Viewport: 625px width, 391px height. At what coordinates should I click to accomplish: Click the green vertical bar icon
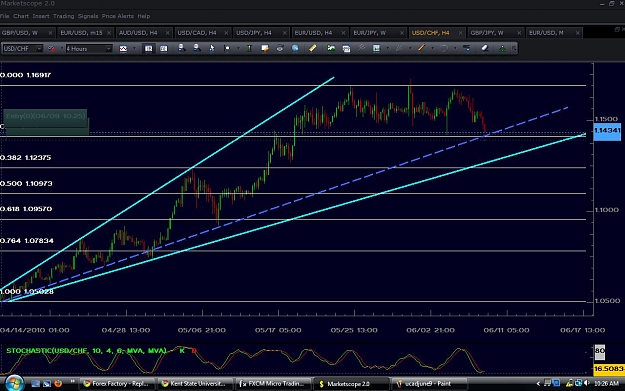point(250,48)
